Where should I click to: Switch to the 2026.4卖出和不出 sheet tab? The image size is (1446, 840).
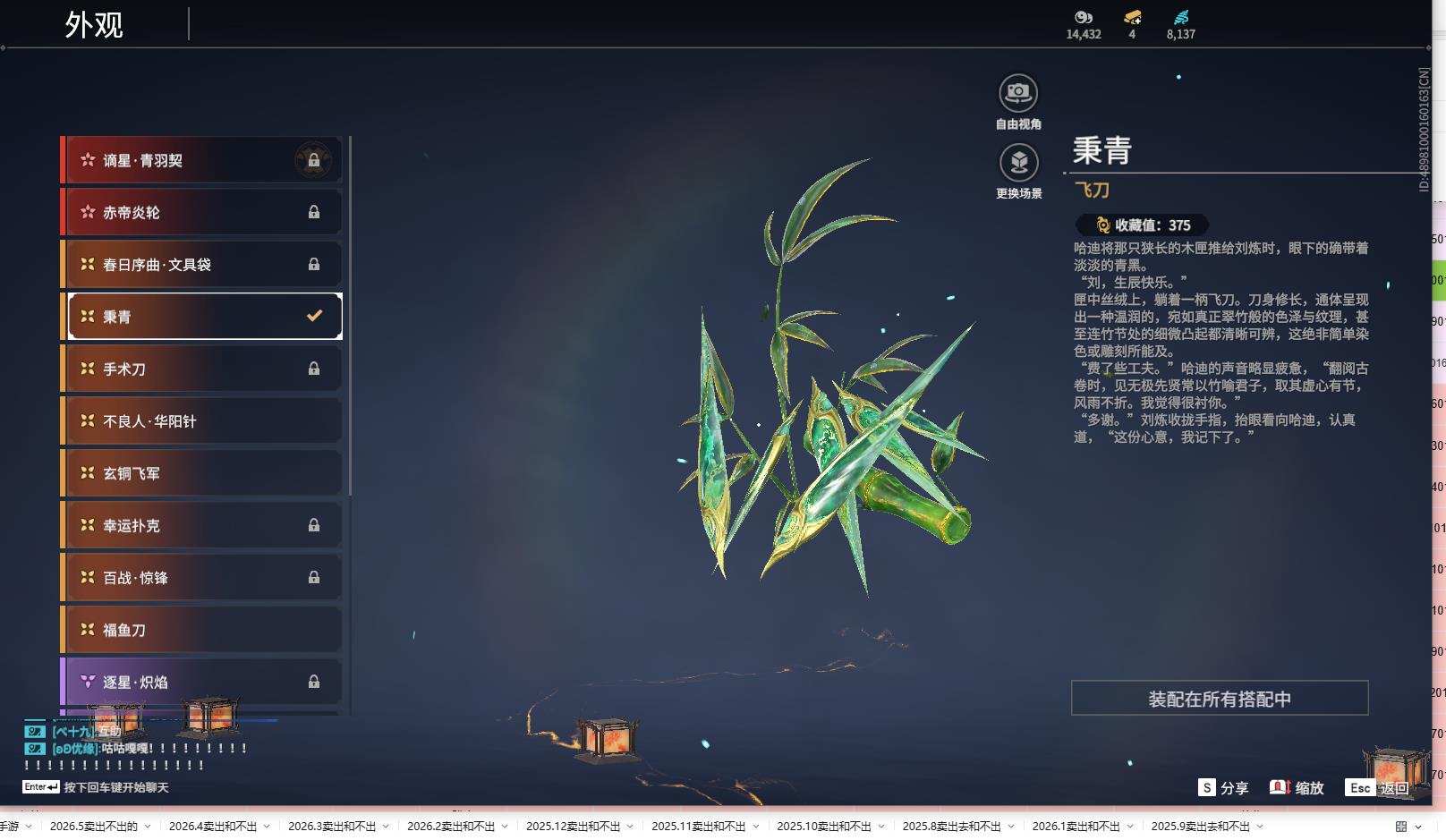click(x=212, y=826)
